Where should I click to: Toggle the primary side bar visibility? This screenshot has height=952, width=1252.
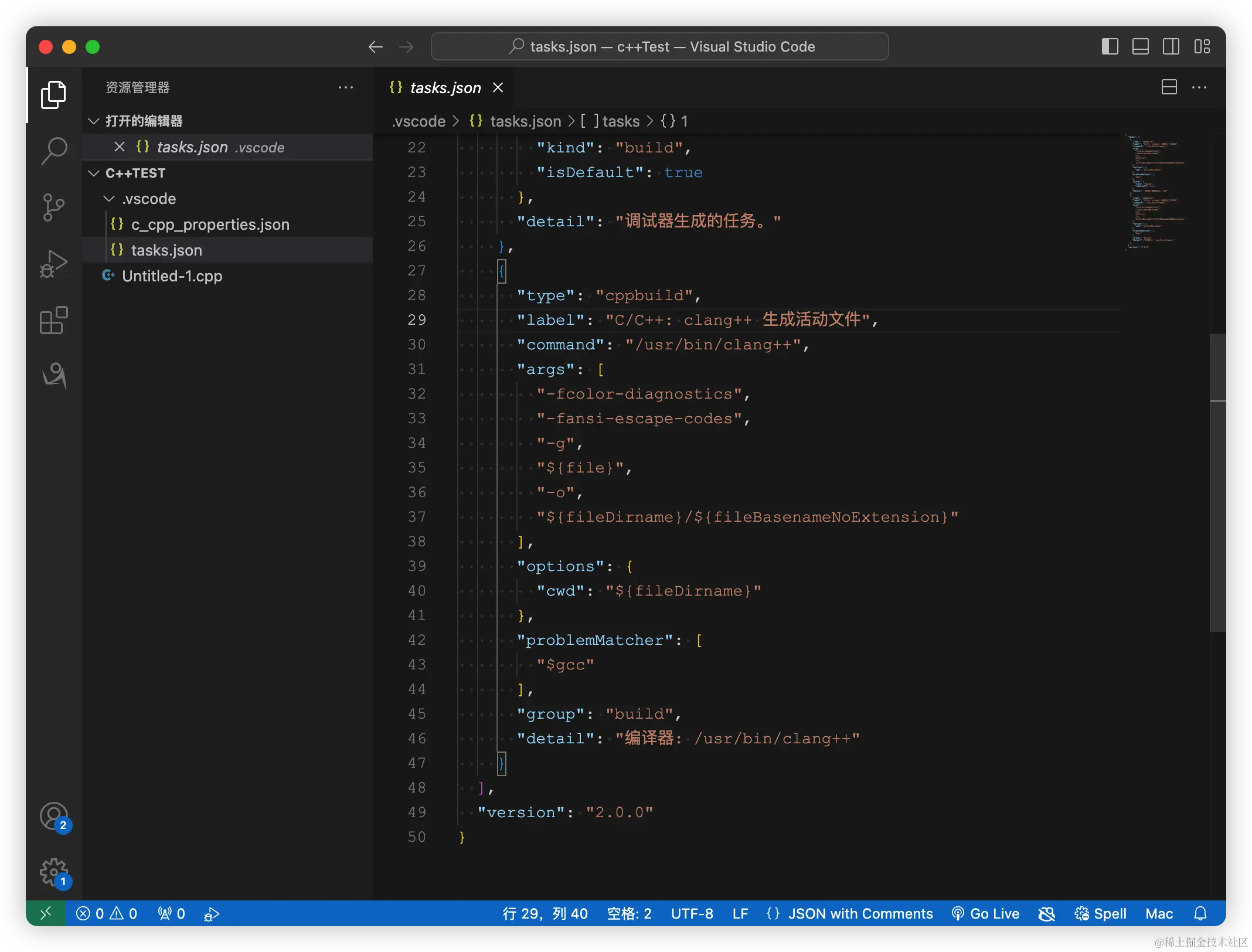(x=1110, y=46)
